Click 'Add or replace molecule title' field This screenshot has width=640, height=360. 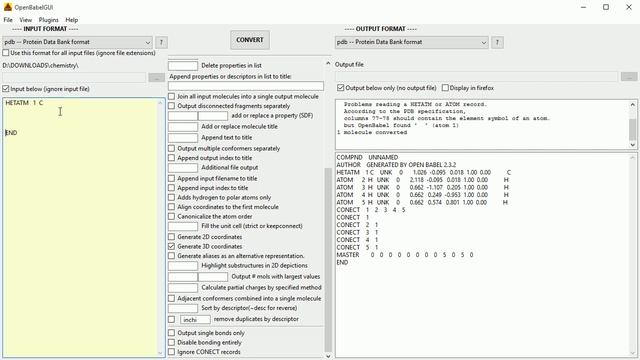[x=183, y=127]
